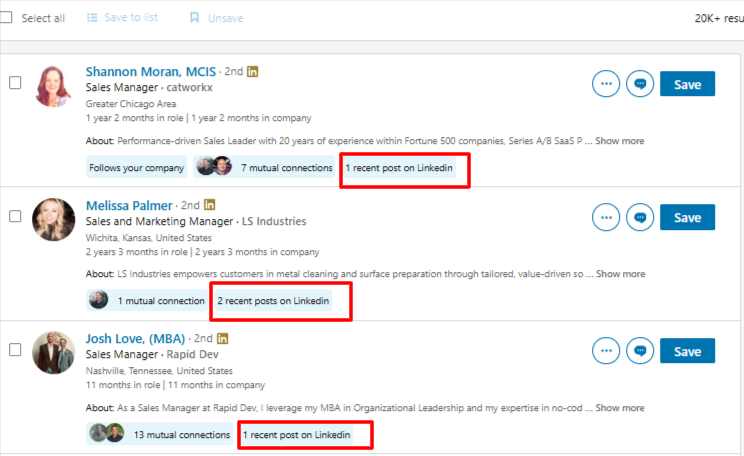Click the LS Industries company name
The width and height of the screenshot is (744, 456).
274,221
